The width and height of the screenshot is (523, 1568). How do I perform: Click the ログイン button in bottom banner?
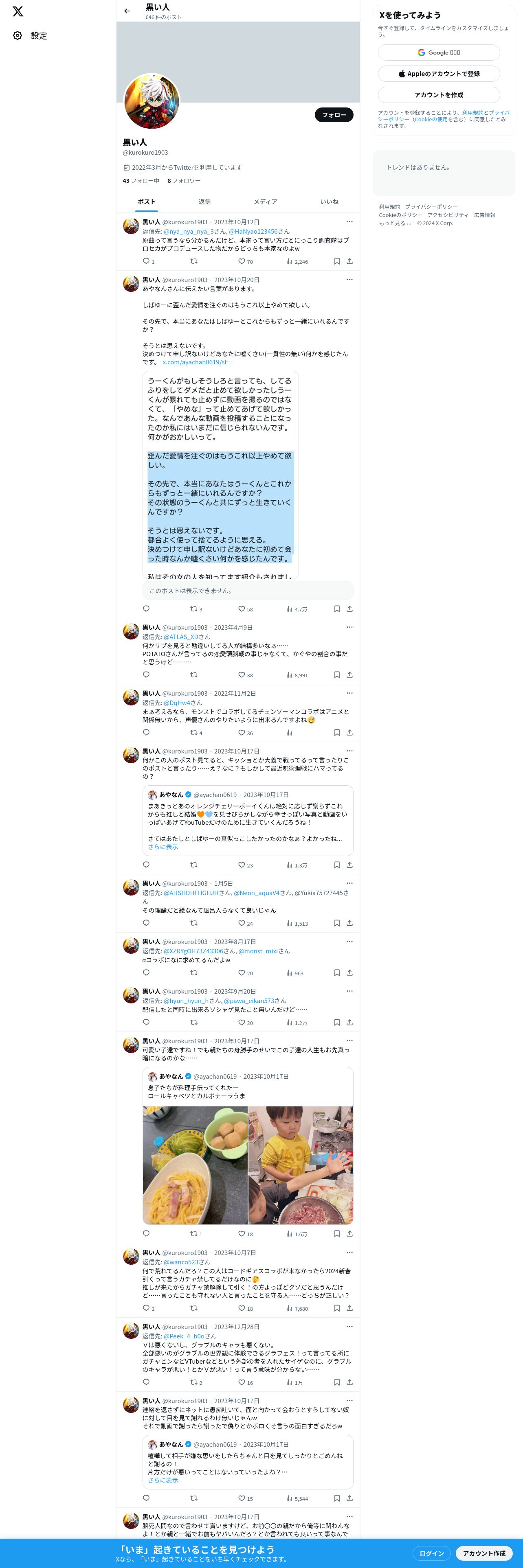tap(432, 1553)
